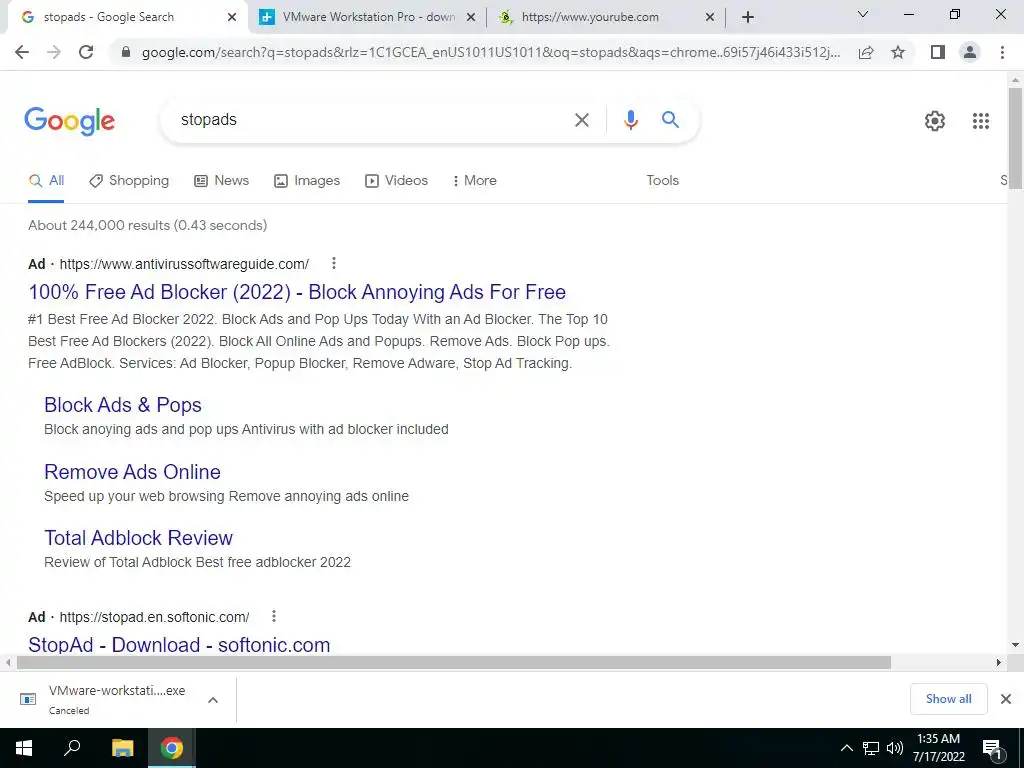
Task: Switch to Videos results
Action: [x=396, y=181]
